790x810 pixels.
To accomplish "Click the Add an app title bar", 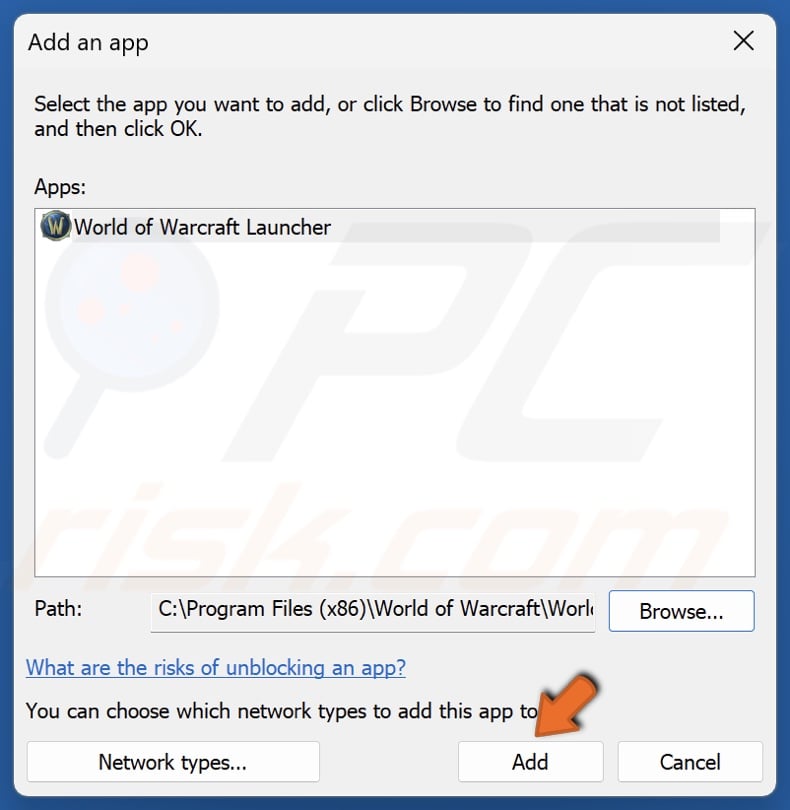I will click(362, 42).
